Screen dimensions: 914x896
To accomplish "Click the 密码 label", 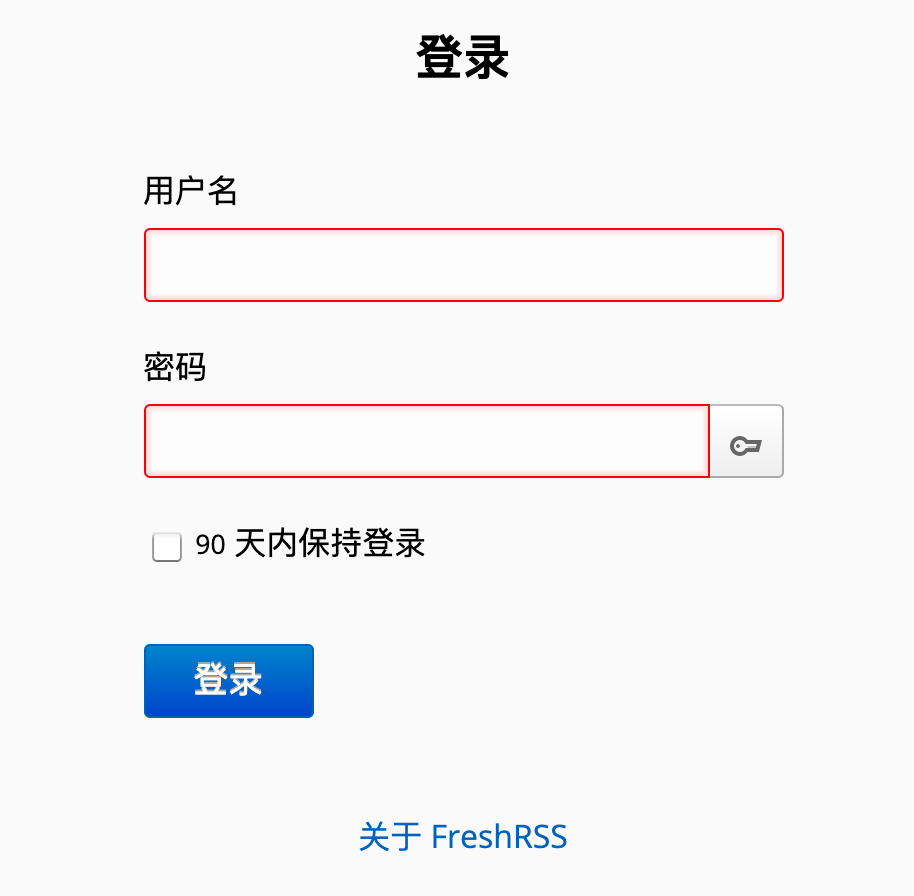I will tap(175, 367).
